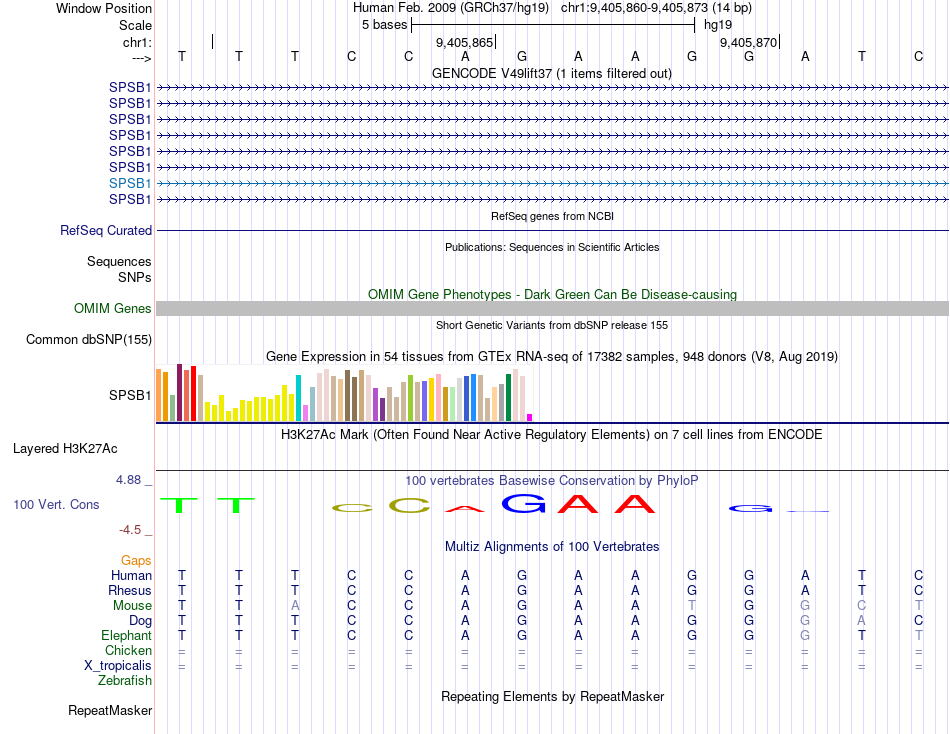The width and height of the screenshot is (950, 734).
Task: Select the Dog species row label
Action: [140, 621]
